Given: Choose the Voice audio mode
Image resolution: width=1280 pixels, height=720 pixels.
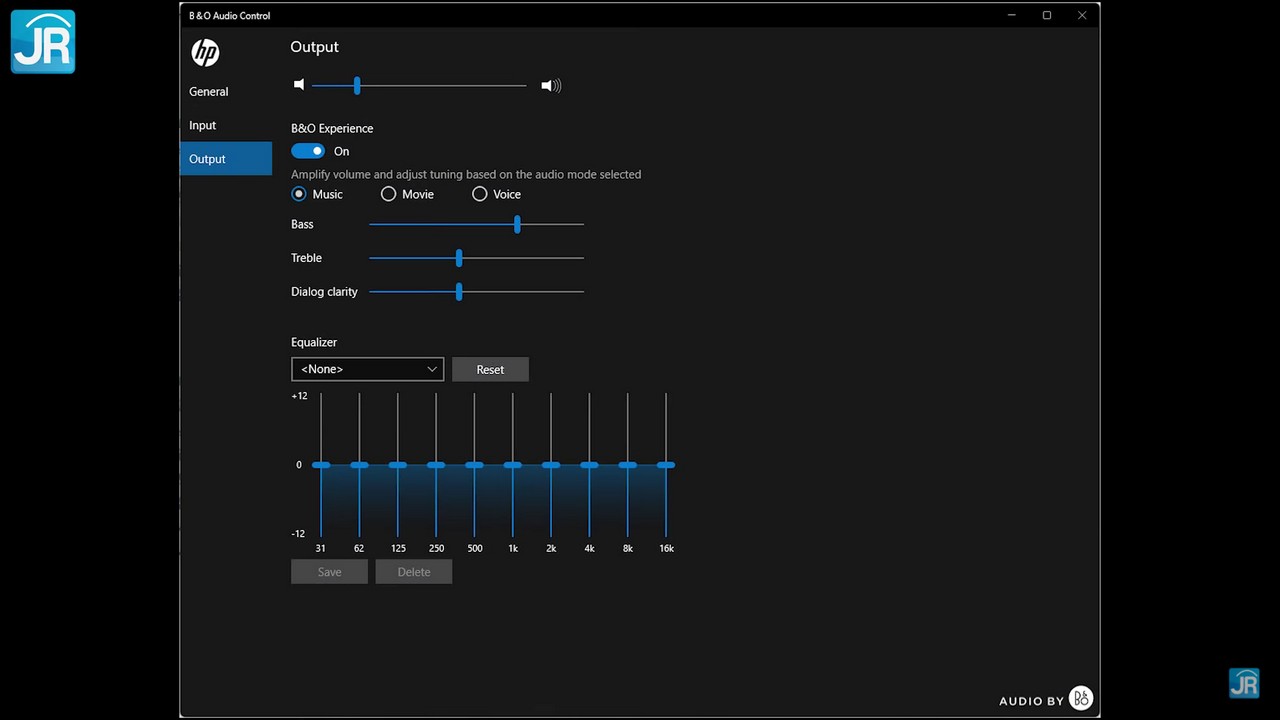Looking at the screenshot, I should [x=480, y=194].
